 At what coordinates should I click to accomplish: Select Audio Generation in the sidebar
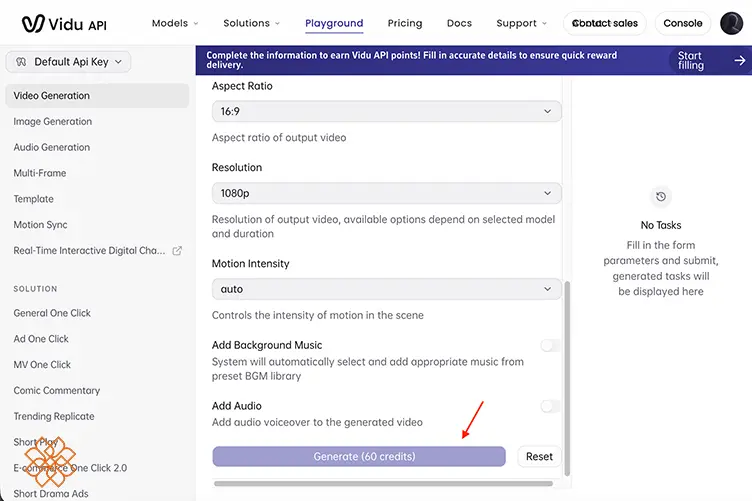coord(52,147)
